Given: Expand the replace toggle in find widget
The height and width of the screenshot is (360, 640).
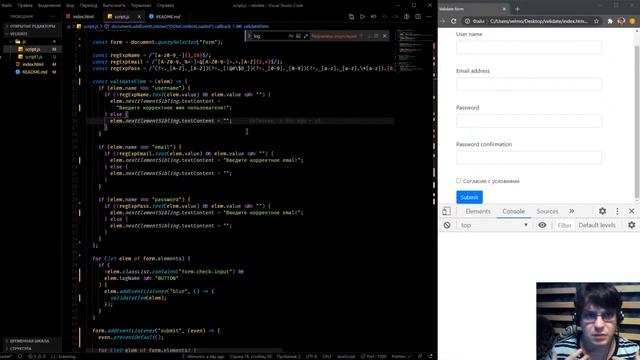Looking at the screenshot, I should pos(249,36).
